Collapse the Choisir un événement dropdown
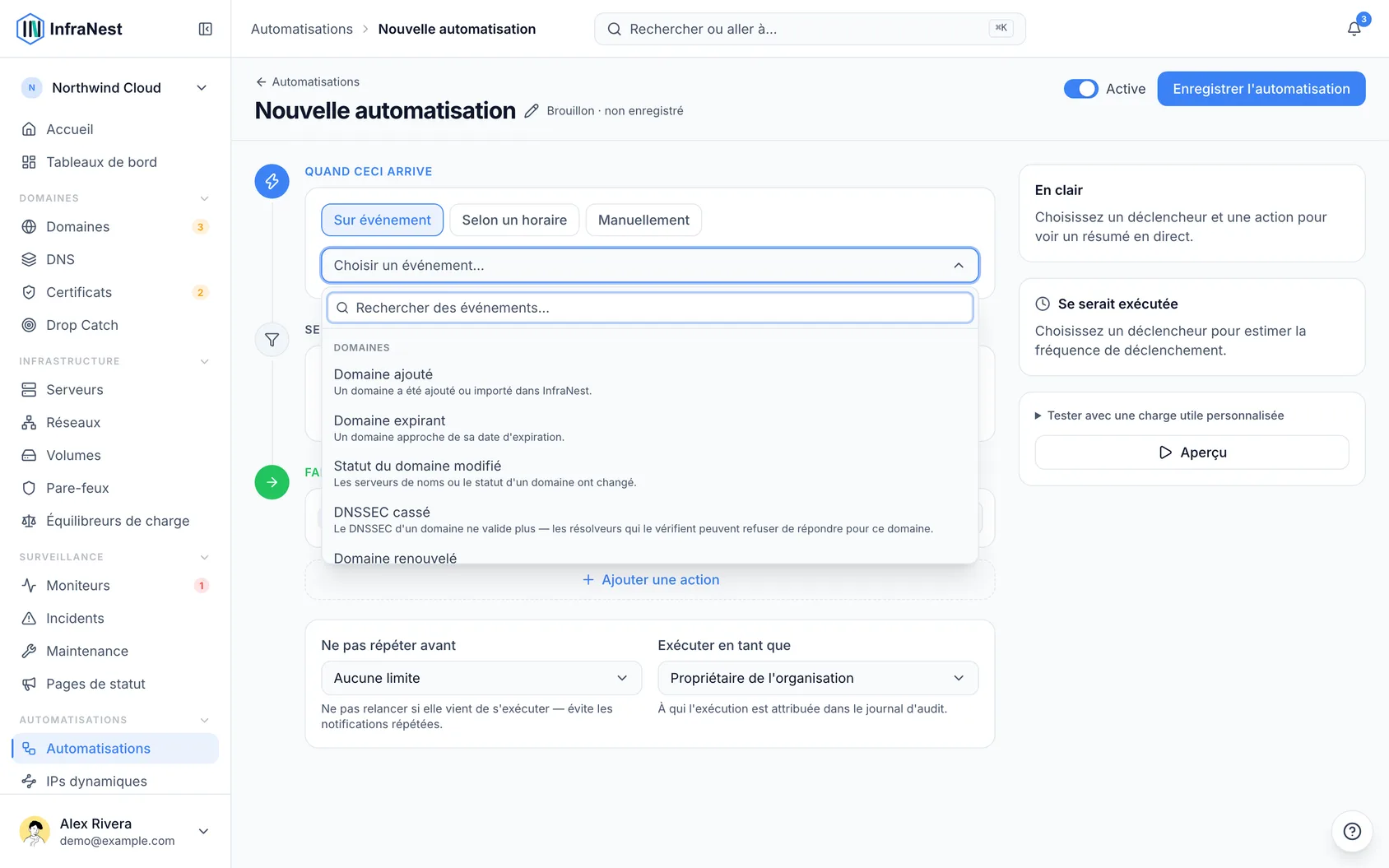This screenshot has height=868, width=1389. coord(649,265)
